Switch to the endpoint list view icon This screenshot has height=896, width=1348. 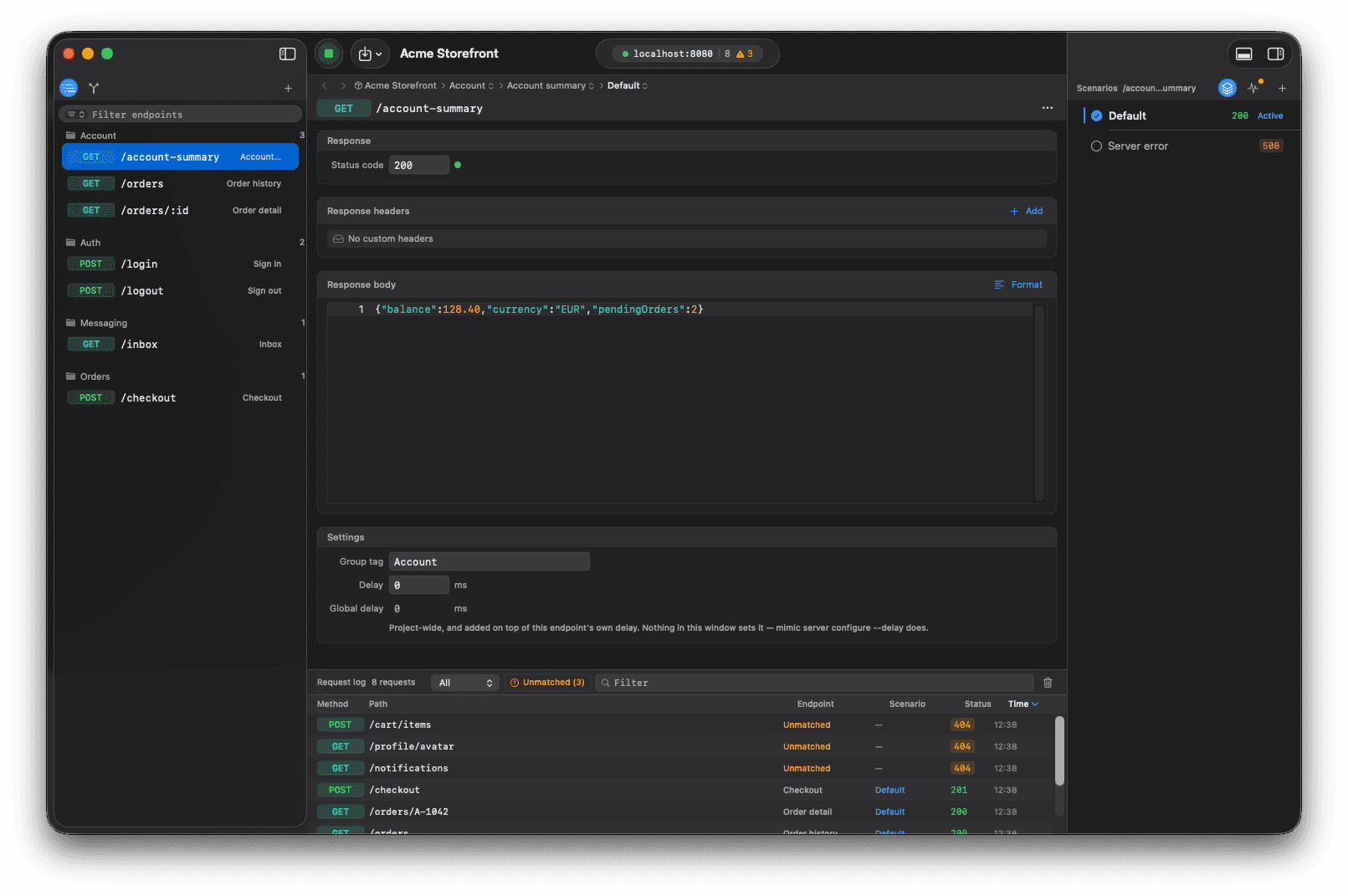click(69, 88)
